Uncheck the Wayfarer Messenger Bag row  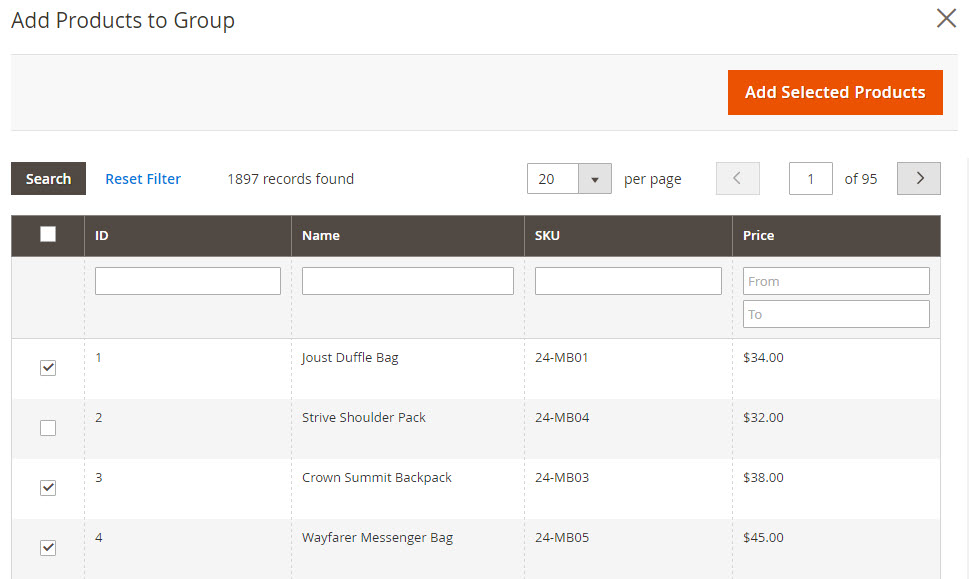click(x=47, y=547)
